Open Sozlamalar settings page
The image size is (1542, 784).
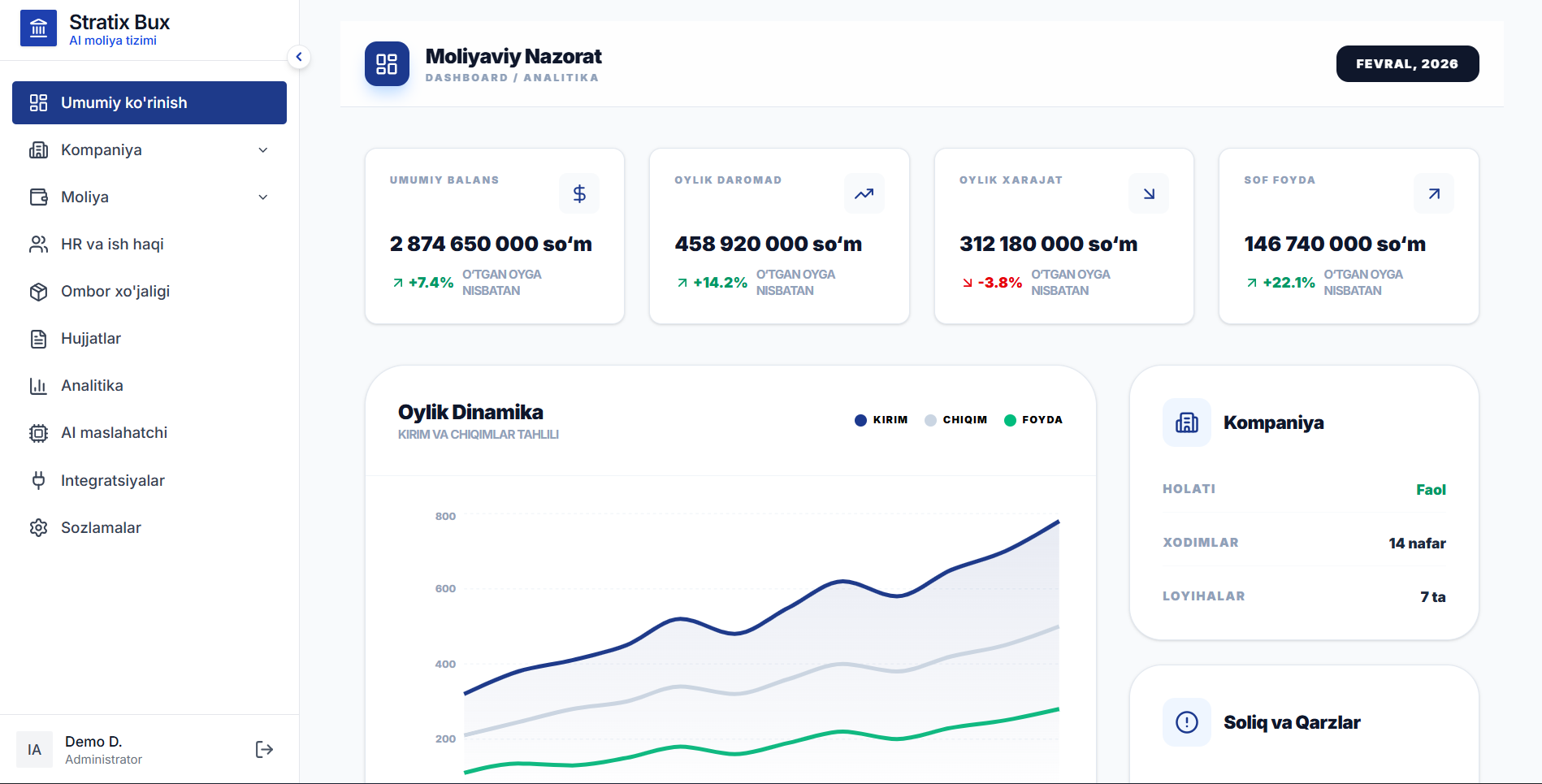[x=101, y=528]
